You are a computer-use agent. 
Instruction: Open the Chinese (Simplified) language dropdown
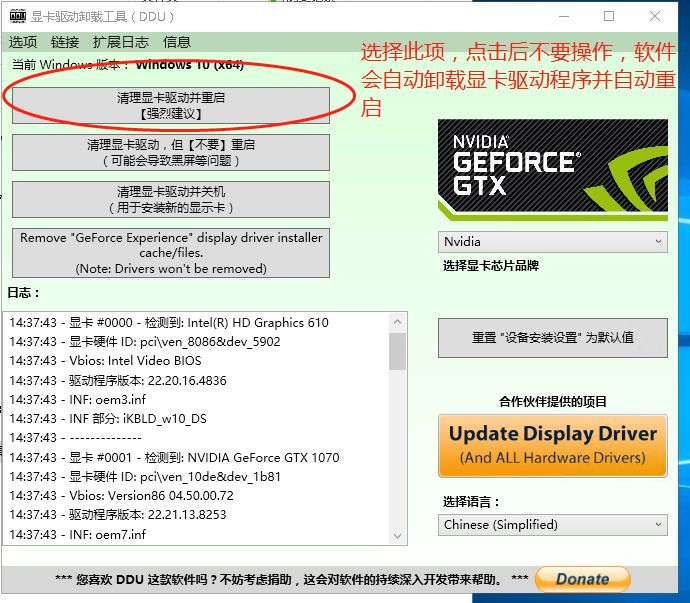click(x=553, y=525)
